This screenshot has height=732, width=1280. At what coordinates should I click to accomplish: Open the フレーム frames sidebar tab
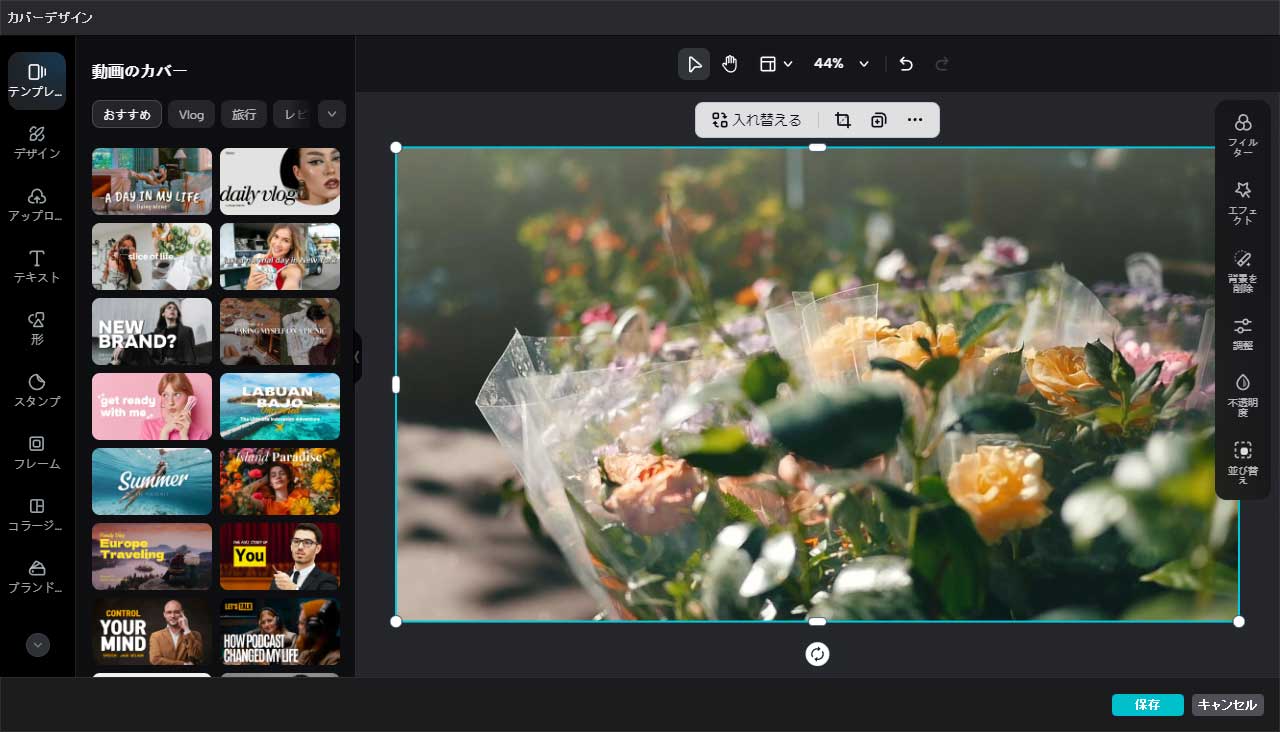point(37,453)
